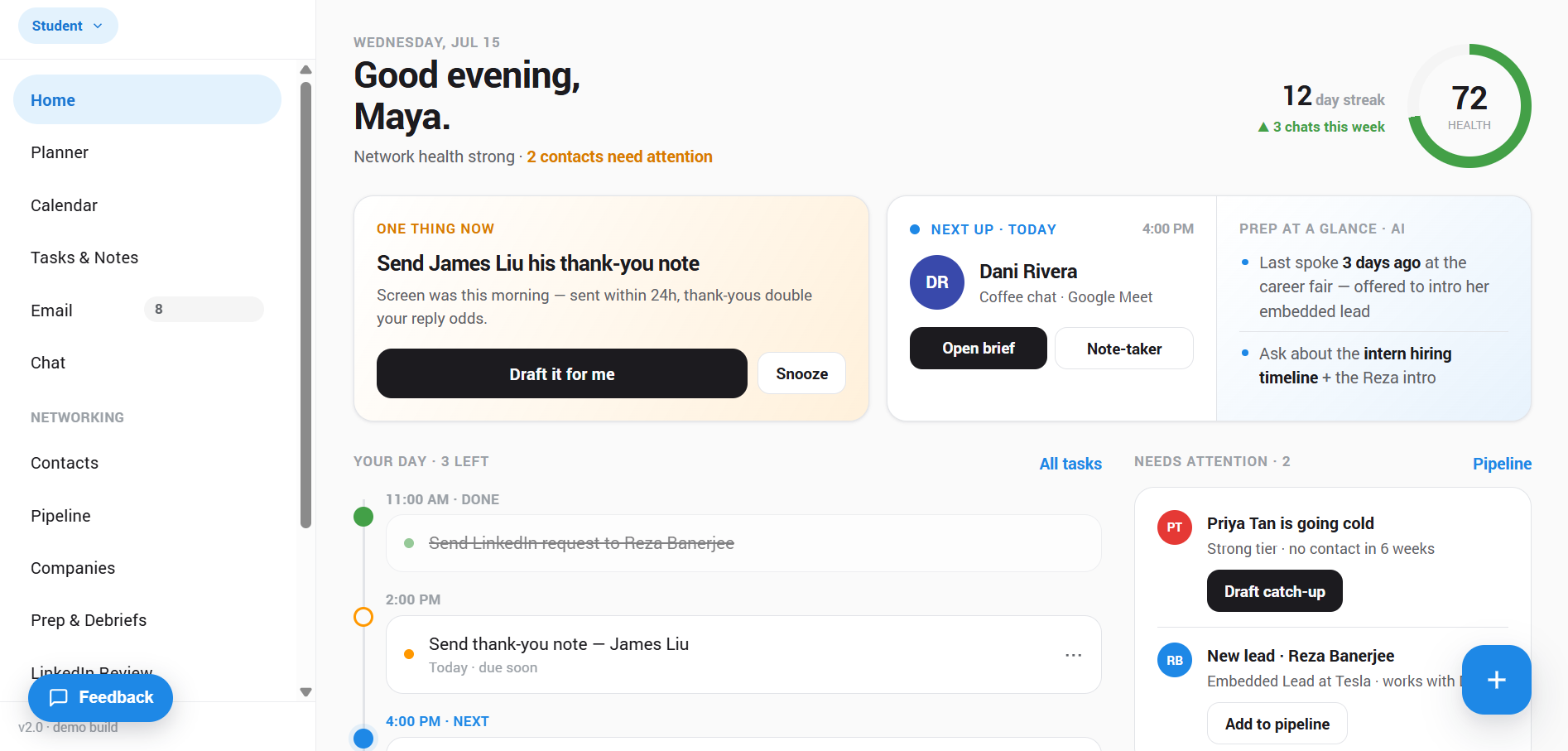Screen dimensions: 1568x751
Task: Go to Home in sidebar
Action: click(147, 100)
